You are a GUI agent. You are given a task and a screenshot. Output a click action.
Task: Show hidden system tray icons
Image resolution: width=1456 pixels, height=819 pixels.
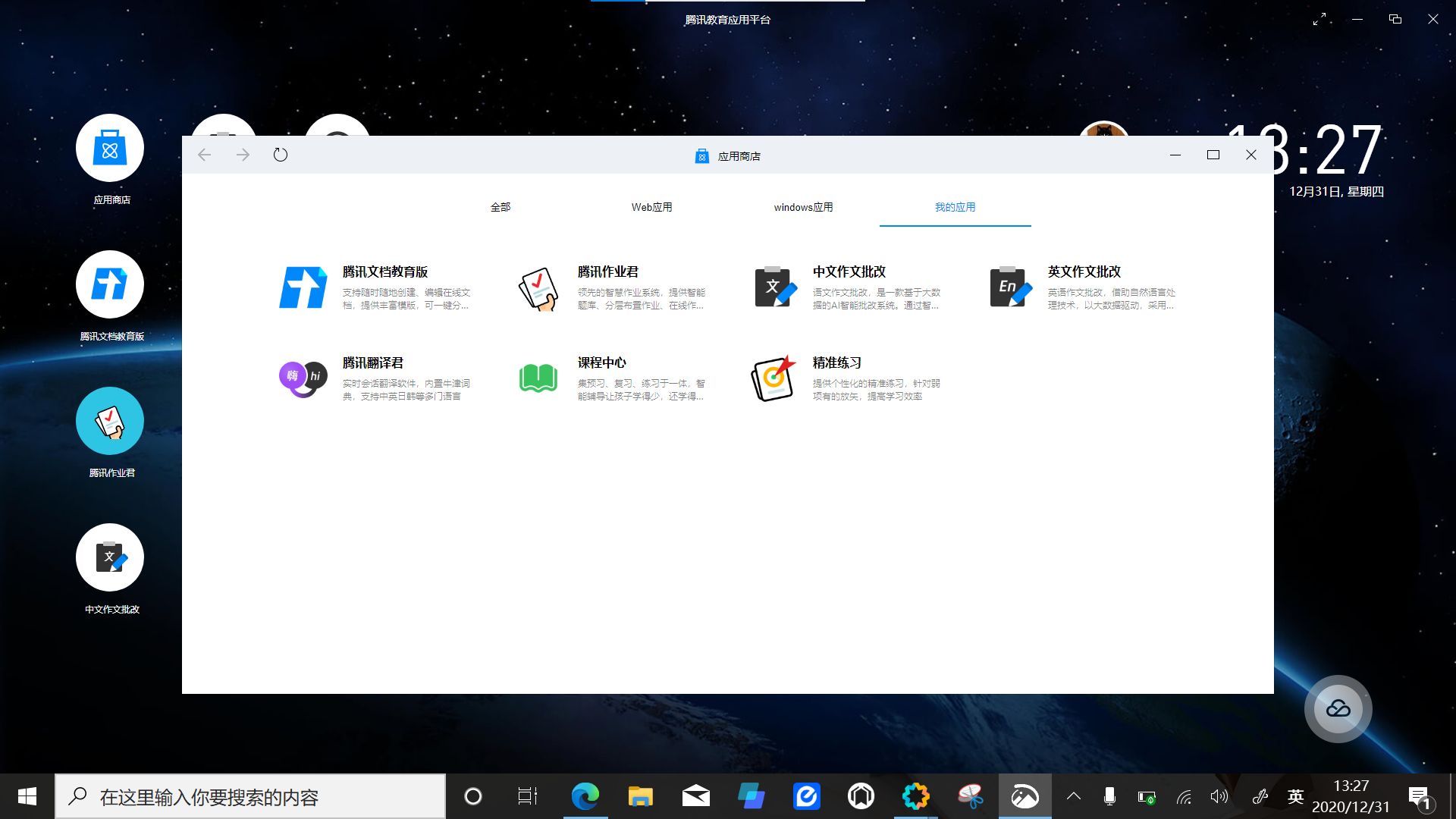(1074, 796)
